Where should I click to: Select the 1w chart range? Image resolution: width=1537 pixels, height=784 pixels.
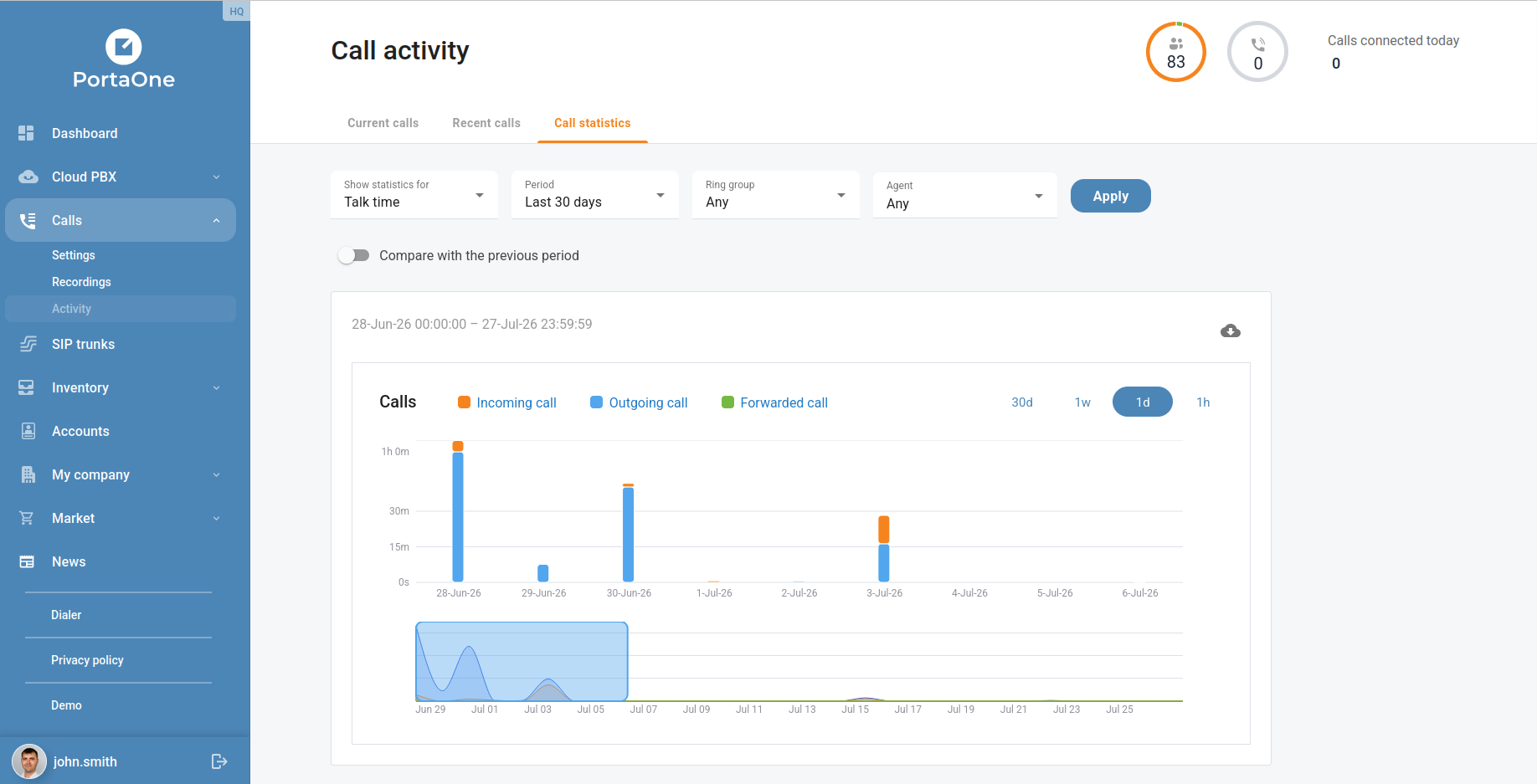point(1082,402)
